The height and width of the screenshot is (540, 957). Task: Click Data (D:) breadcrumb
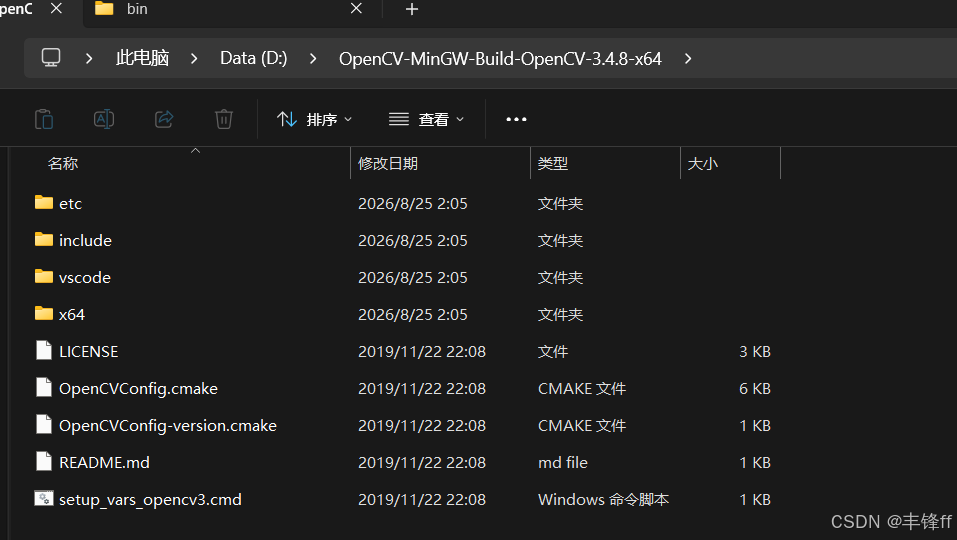(x=253, y=59)
